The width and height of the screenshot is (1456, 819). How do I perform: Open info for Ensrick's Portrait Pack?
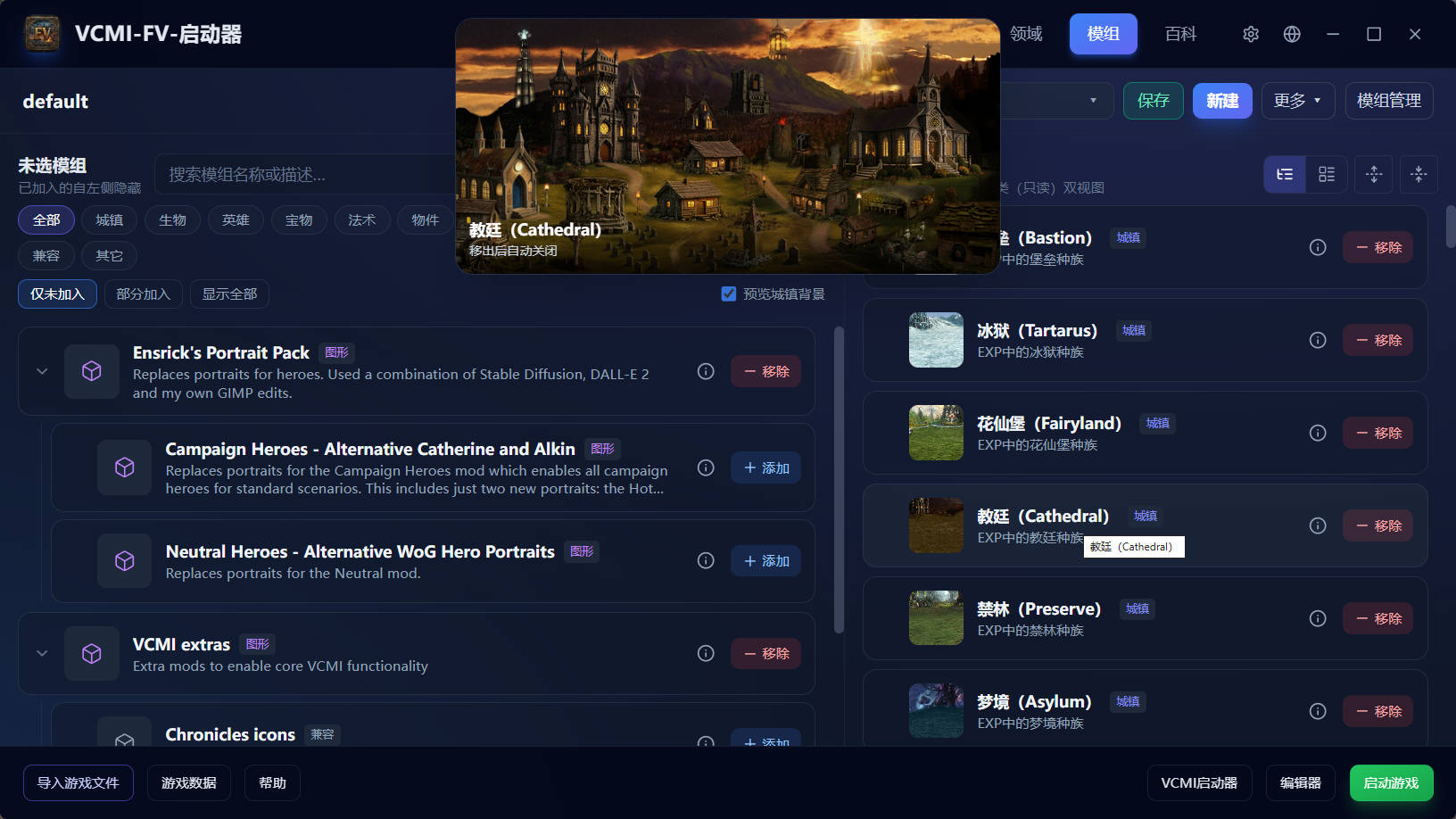point(706,371)
